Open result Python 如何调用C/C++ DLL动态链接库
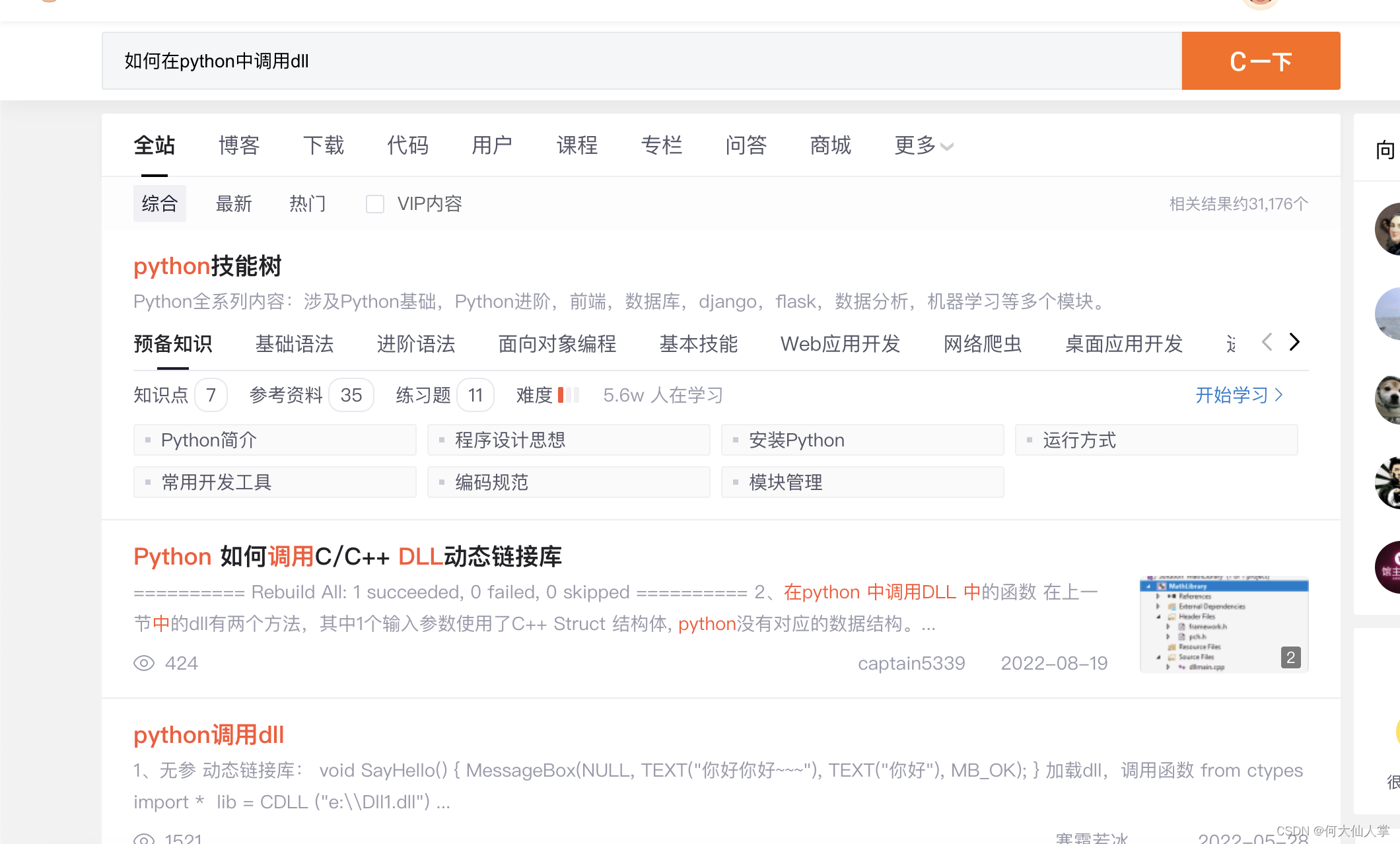This screenshot has height=844, width=1400. coord(347,557)
